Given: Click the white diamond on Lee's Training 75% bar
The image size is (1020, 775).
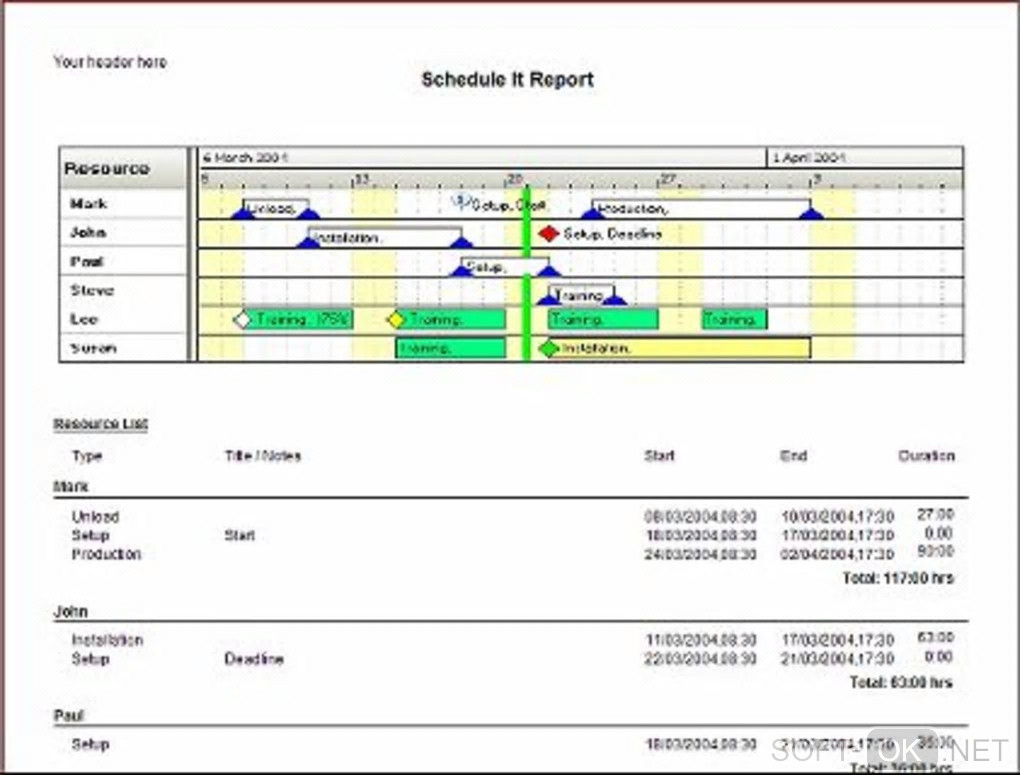Looking at the screenshot, I should point(242,320).
